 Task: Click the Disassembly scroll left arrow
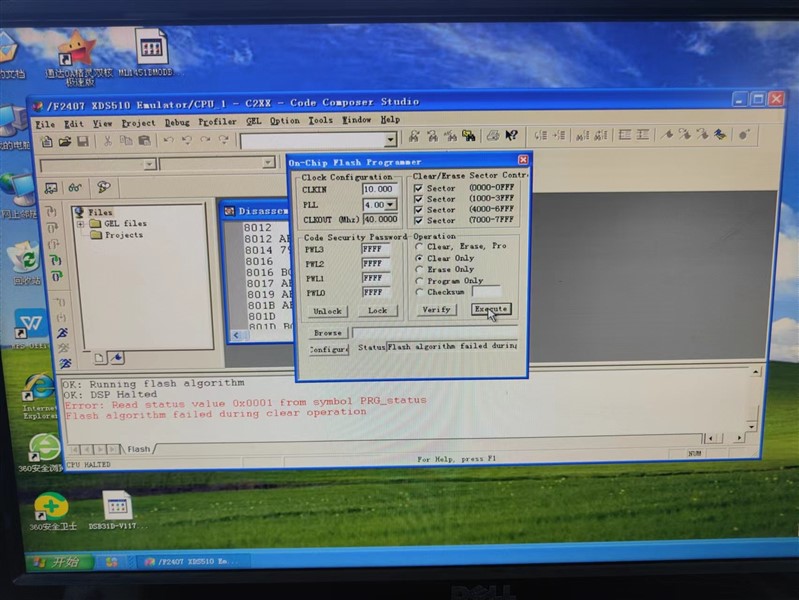tap(236, 335)
